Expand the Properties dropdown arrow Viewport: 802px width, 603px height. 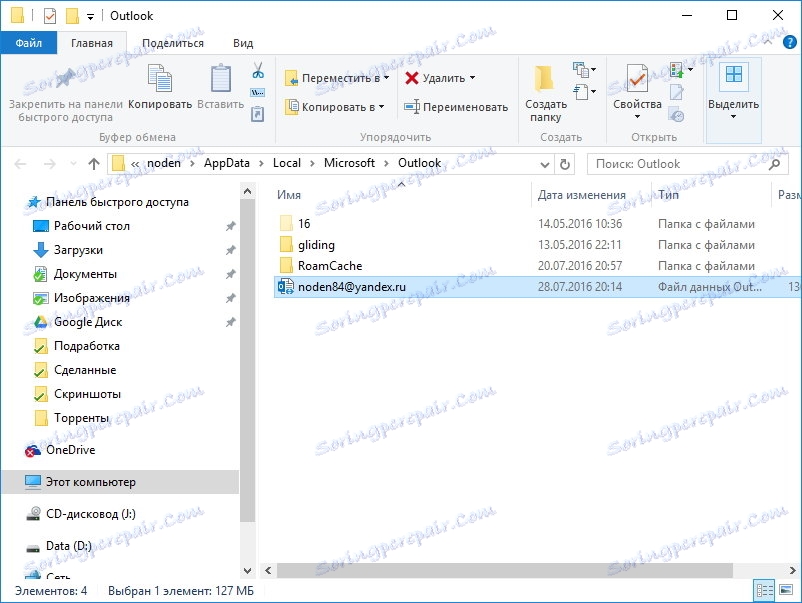[637, 117]
